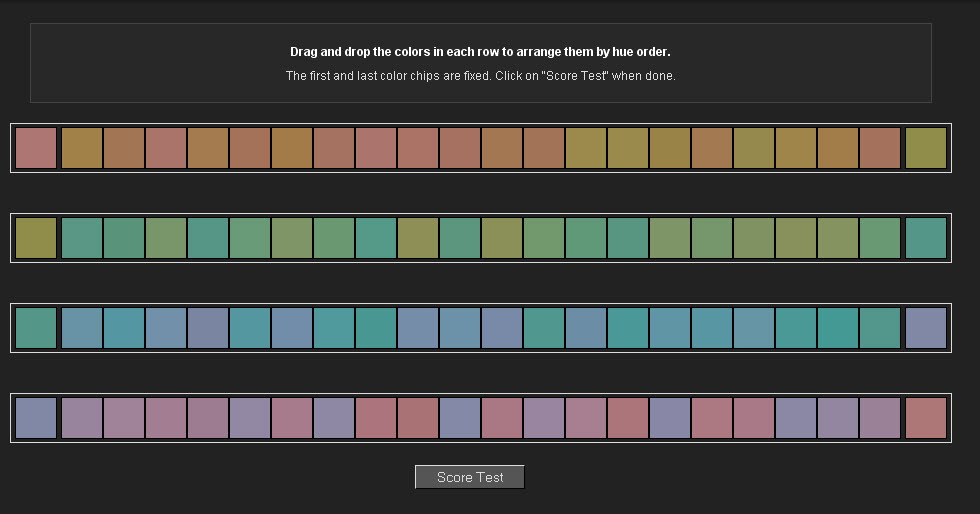980x514 pixels.
Task: Pick the fourth chip in the top row
Action: [x=166, y=148]
